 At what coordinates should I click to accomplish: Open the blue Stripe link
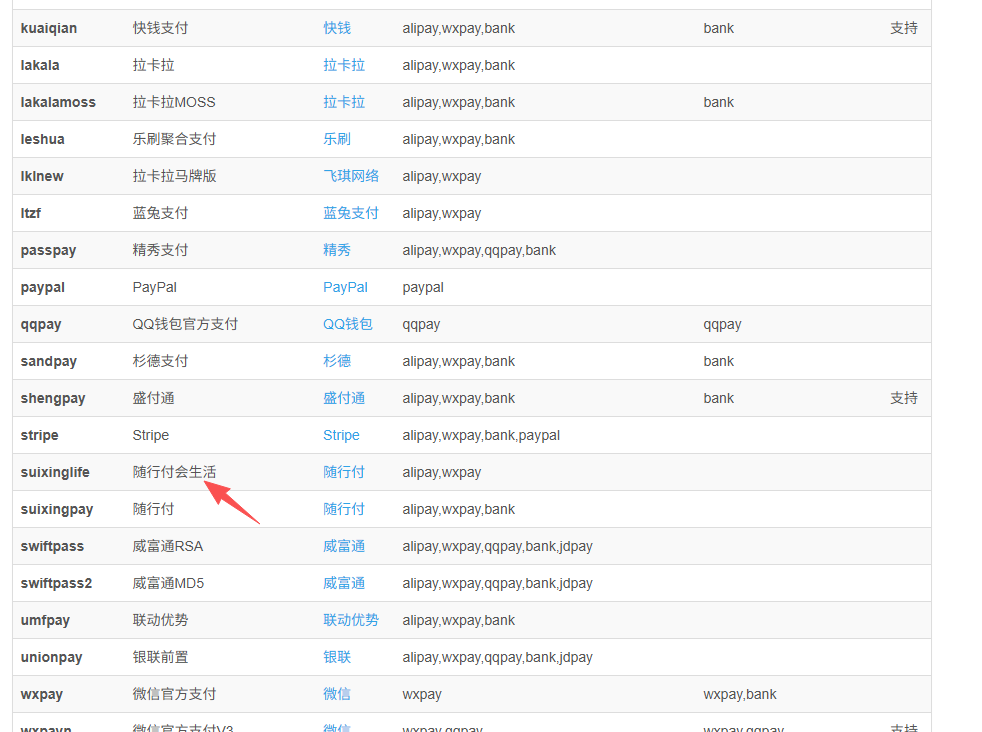pyautogui.click(x=341, y=435)
